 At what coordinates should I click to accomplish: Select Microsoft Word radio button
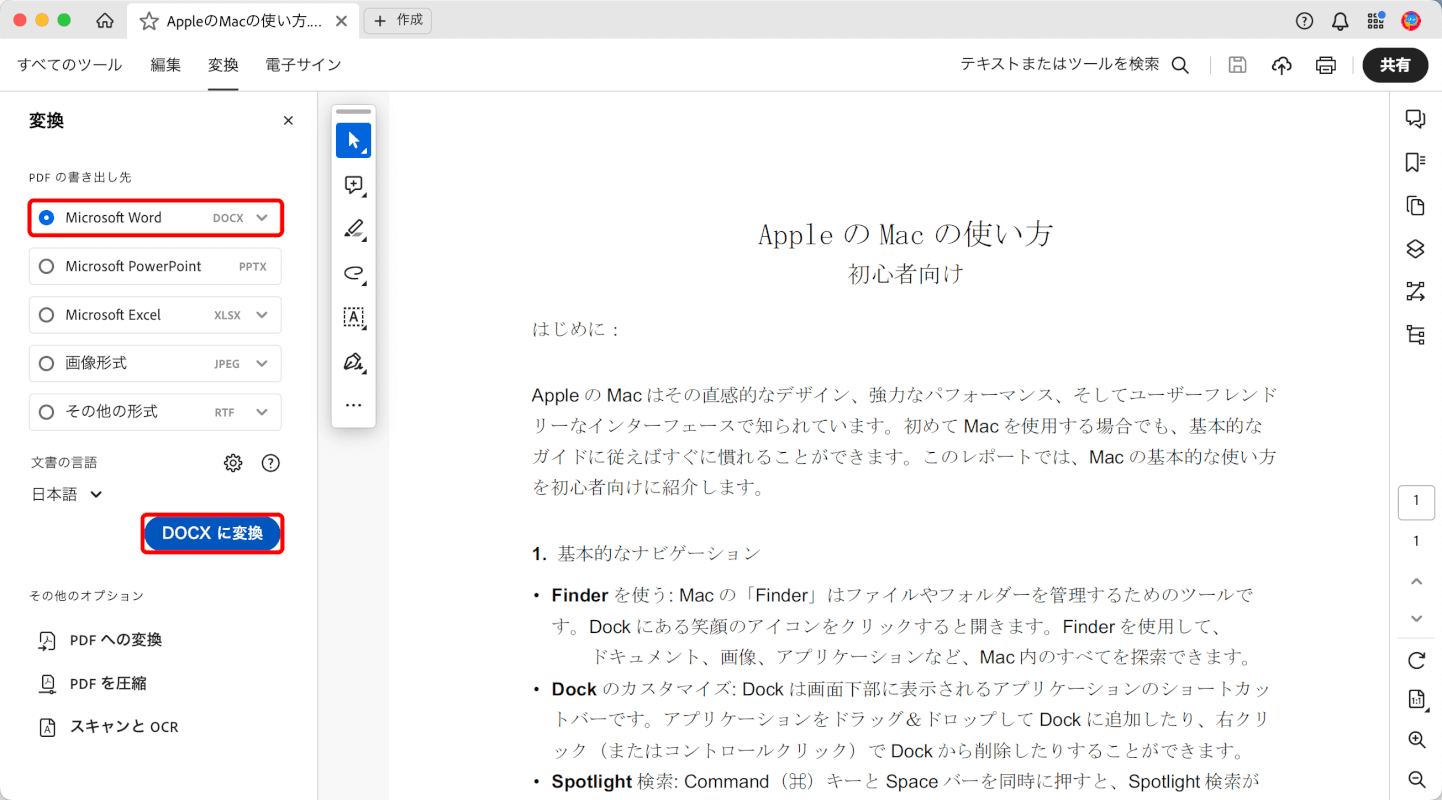click(46, 218)
